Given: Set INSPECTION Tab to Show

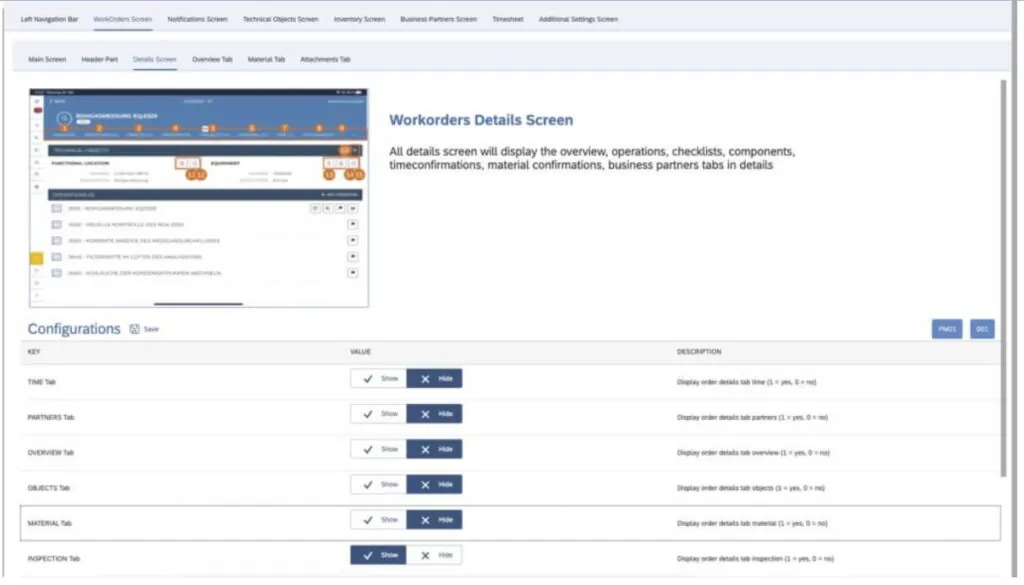Looking at the screenshot, I should (379, 555).
